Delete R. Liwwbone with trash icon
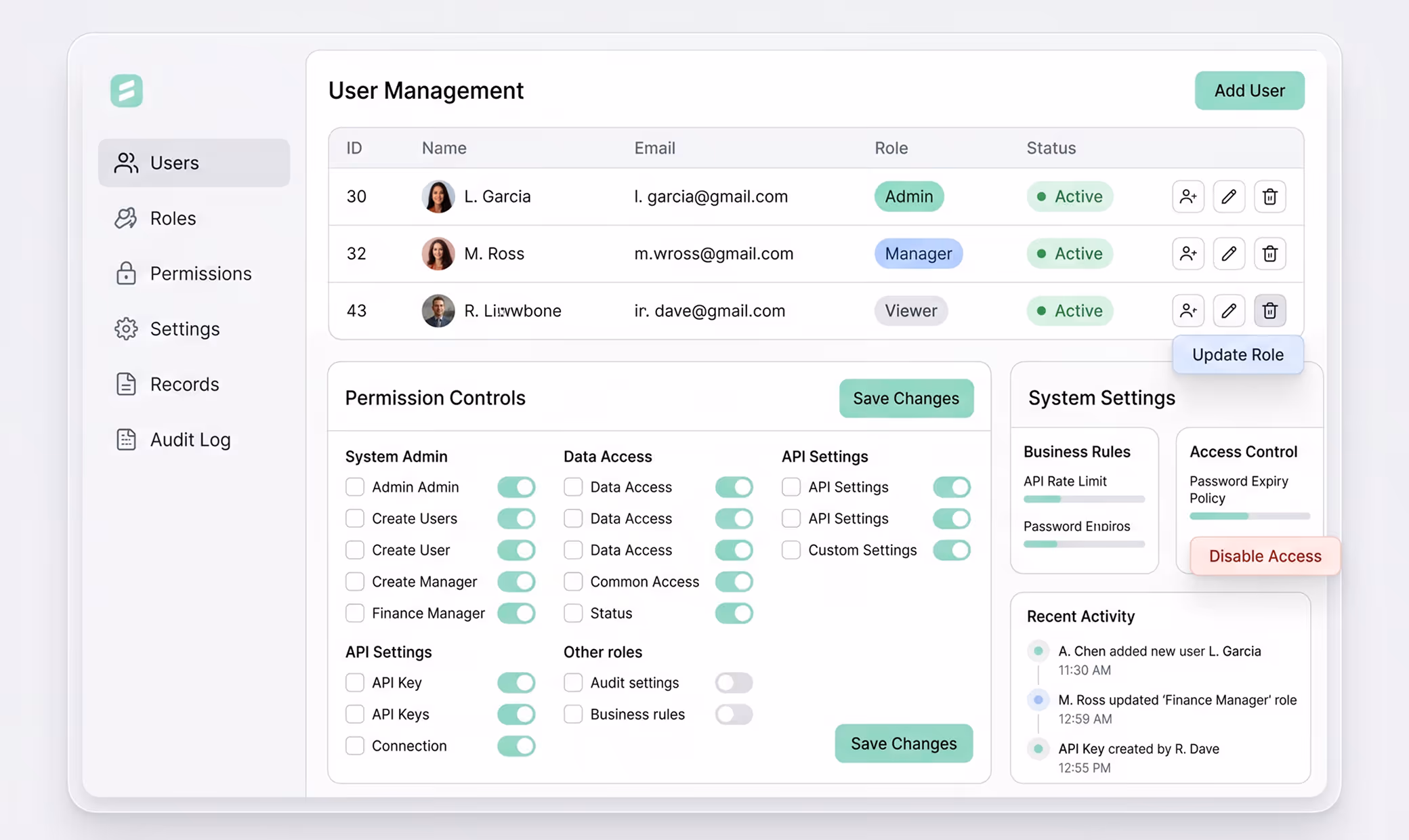This screenshot has height=840, width=1409. point(1270,310)
